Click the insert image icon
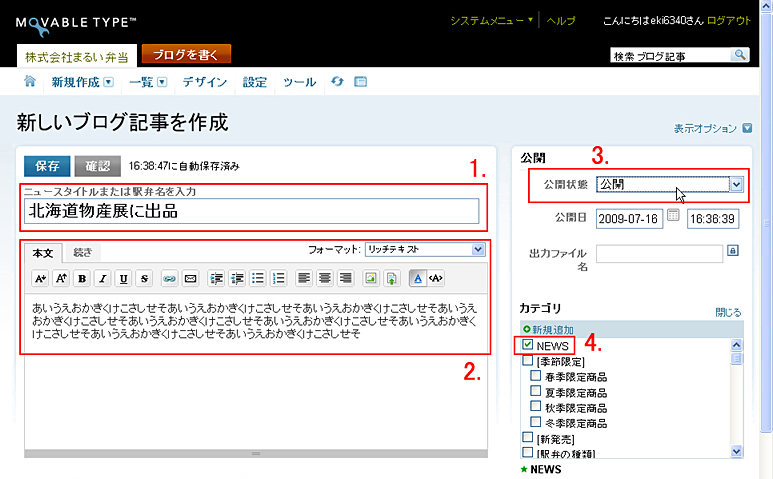The height and width of the screenshot is (479, 773). click(371, 278)
